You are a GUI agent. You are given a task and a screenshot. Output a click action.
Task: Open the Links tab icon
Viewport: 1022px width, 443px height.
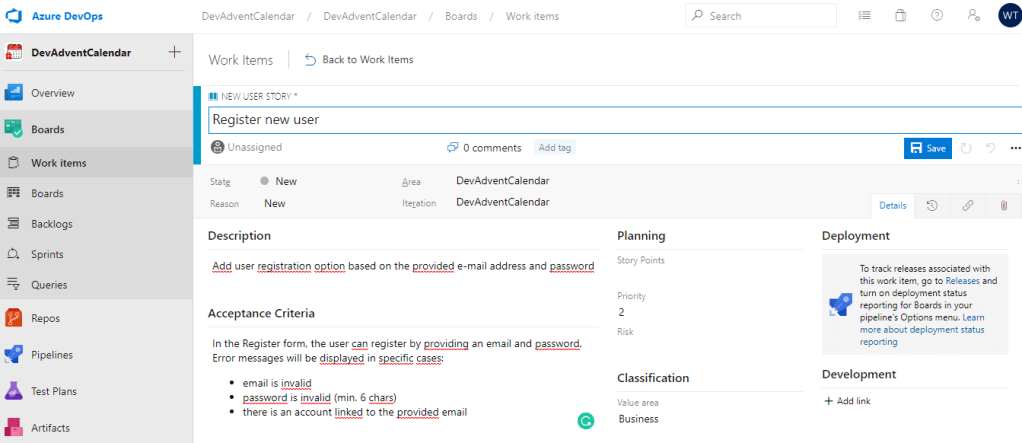point(967,205)
